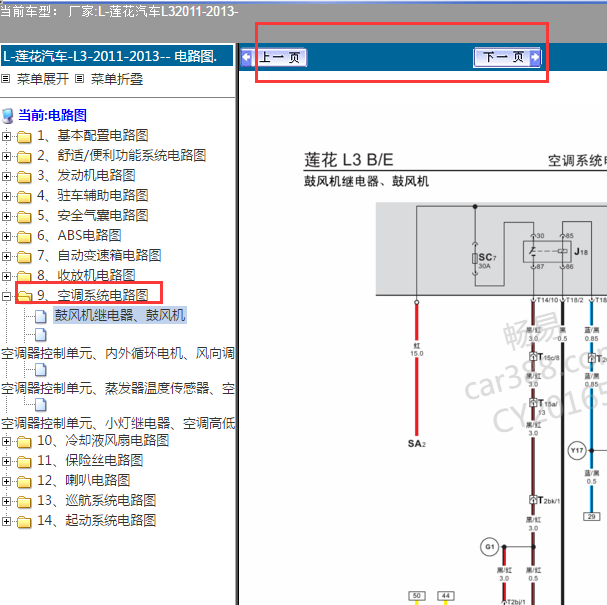Open 7、自动变速箱电路图 category

(x=99, y=255)
